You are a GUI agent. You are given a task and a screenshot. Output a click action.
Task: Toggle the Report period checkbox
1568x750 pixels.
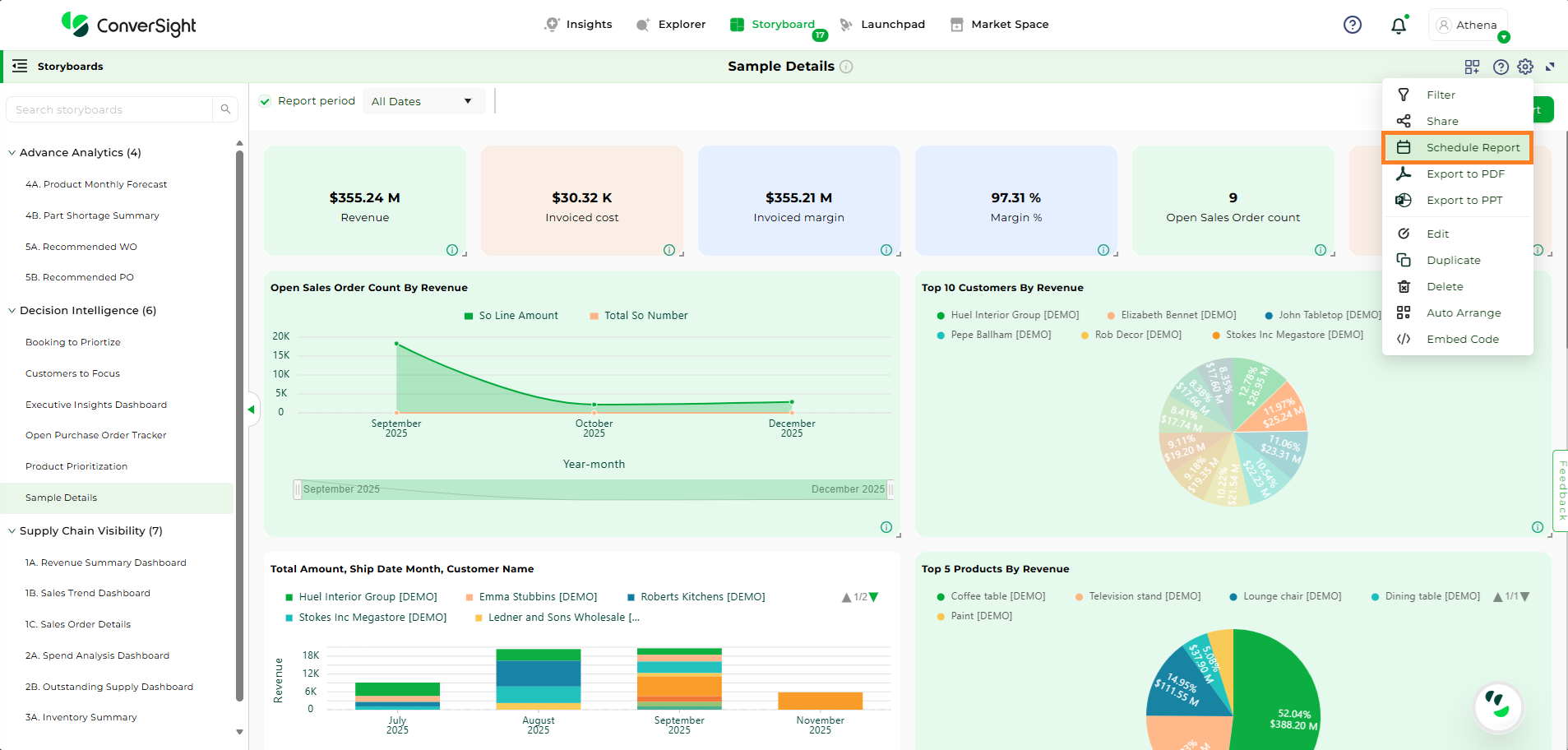(265, 101)
